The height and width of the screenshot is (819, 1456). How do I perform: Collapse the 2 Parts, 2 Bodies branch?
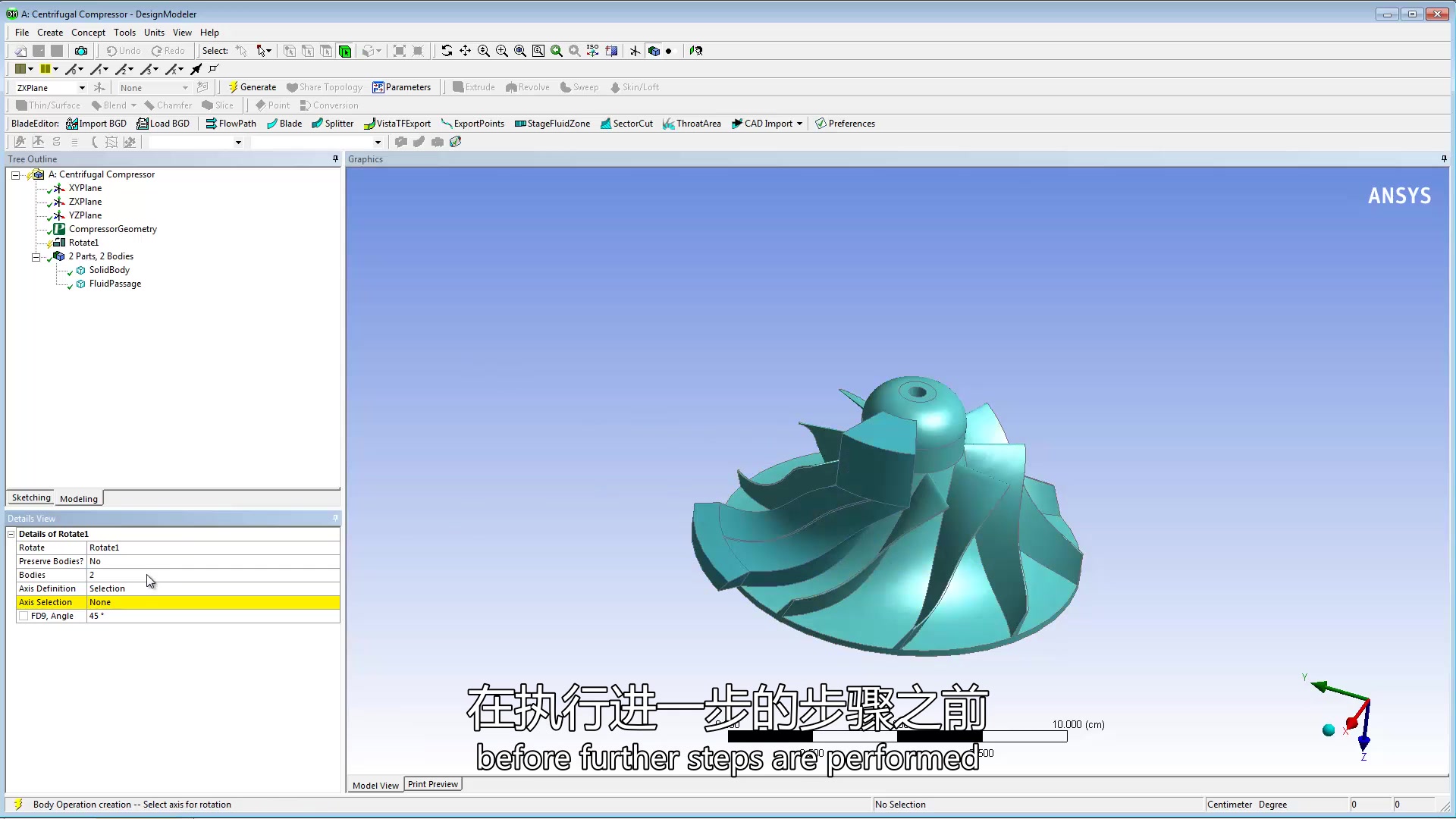pos(36,256)
